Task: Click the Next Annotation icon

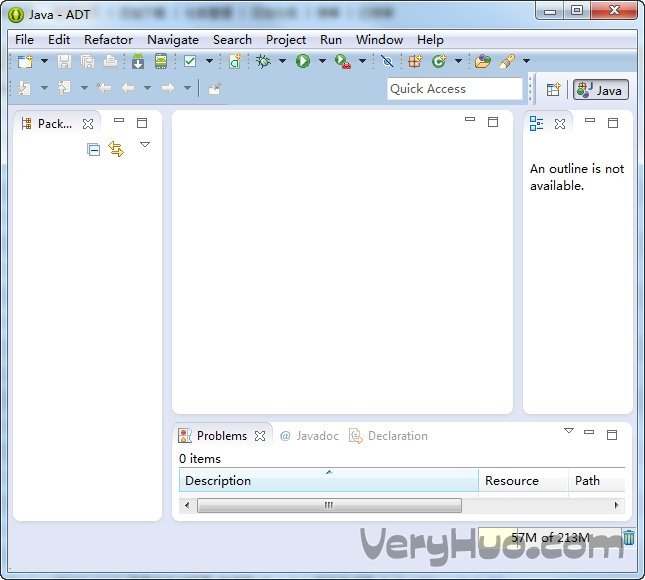Action: pos(24,88)
